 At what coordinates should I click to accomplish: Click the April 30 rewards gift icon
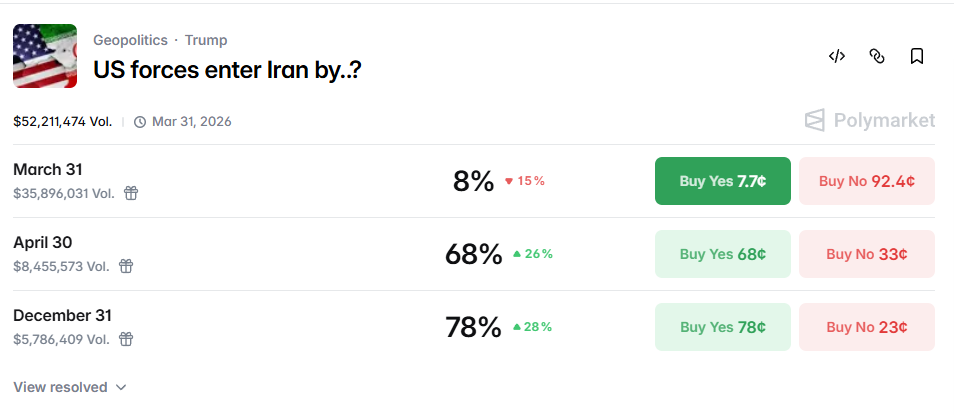coord(126,266)
